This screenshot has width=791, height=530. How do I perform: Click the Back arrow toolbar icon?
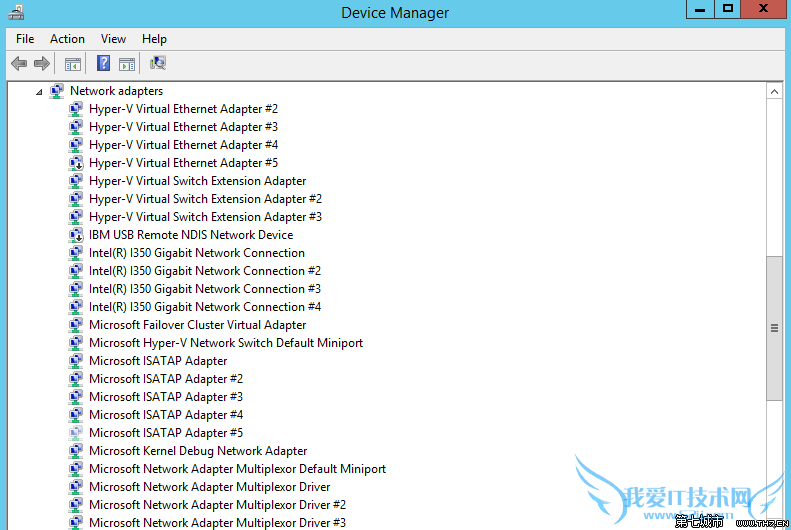coord(19,64)
